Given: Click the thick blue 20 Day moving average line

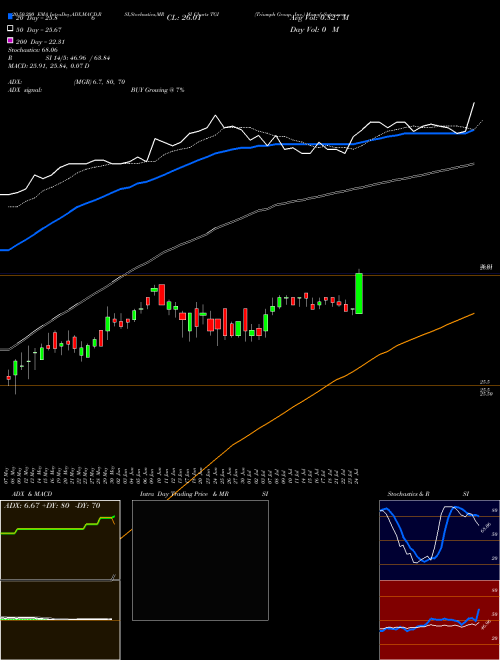Looking at the screenshot, I should coord(236,148).
